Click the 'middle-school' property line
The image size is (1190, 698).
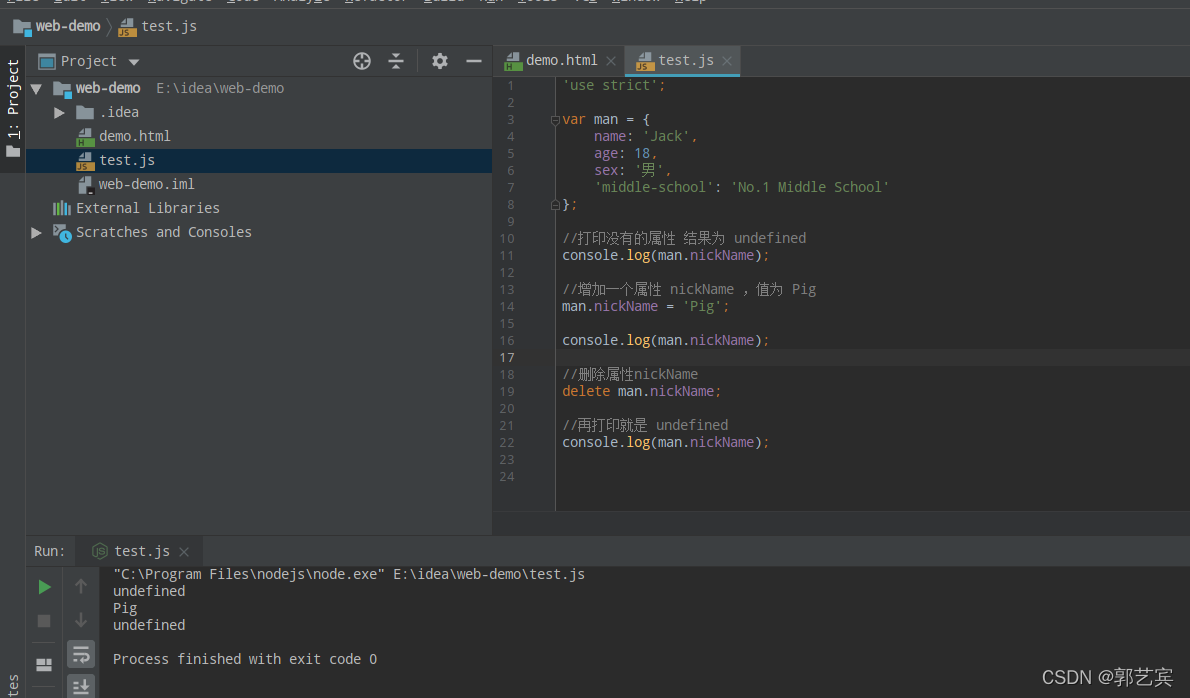(x=741, y=187)
